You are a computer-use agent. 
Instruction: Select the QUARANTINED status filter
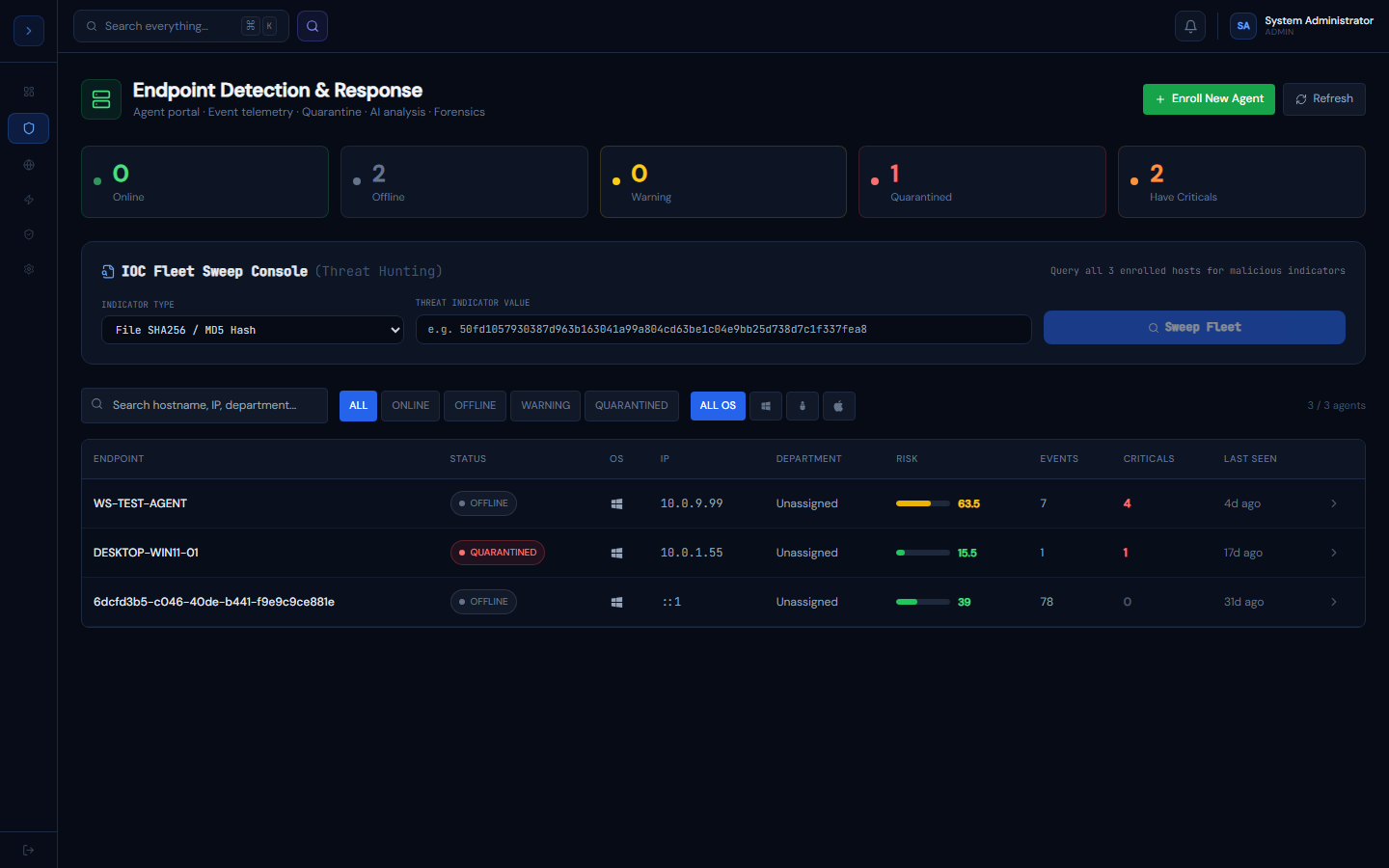coord(632,406)
